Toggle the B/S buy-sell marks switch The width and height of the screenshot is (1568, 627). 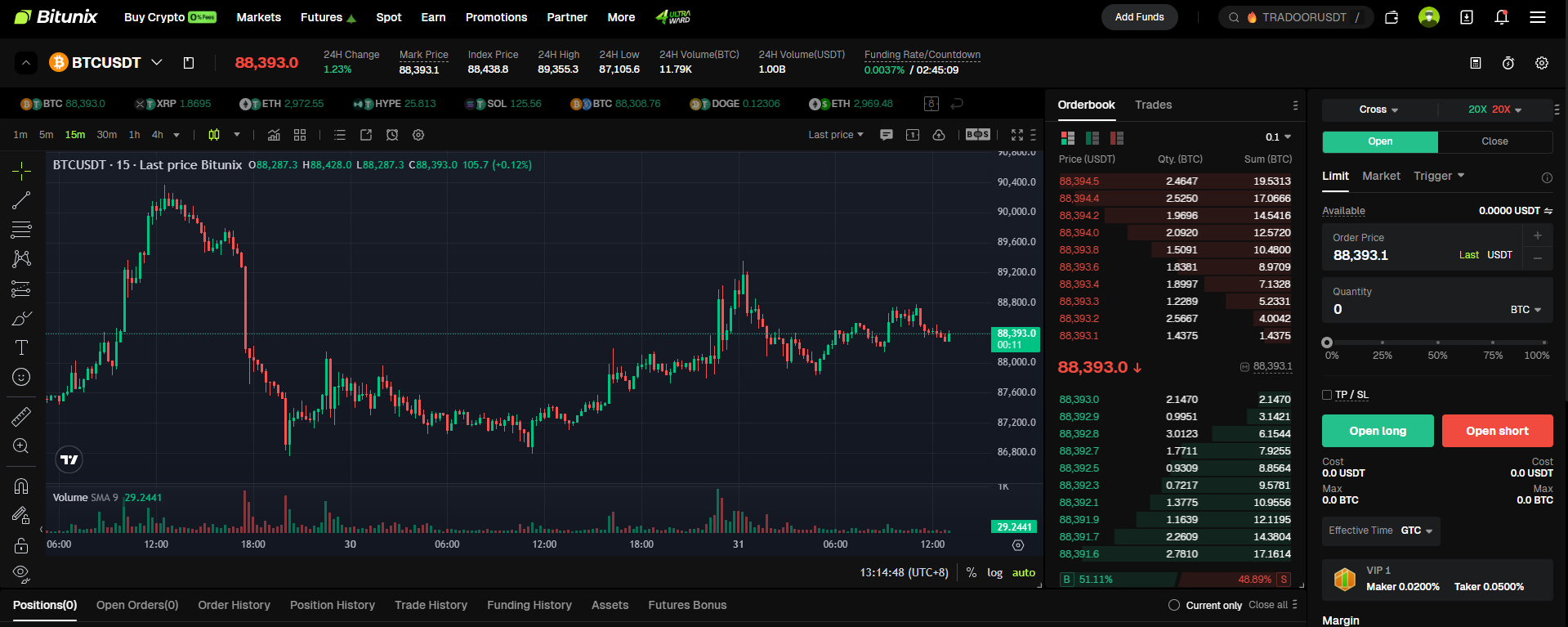click(x=978, y=135)
